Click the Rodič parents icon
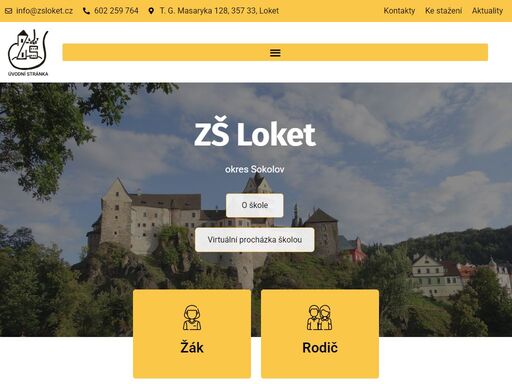512x384 pixels. [x=320, y=317]
